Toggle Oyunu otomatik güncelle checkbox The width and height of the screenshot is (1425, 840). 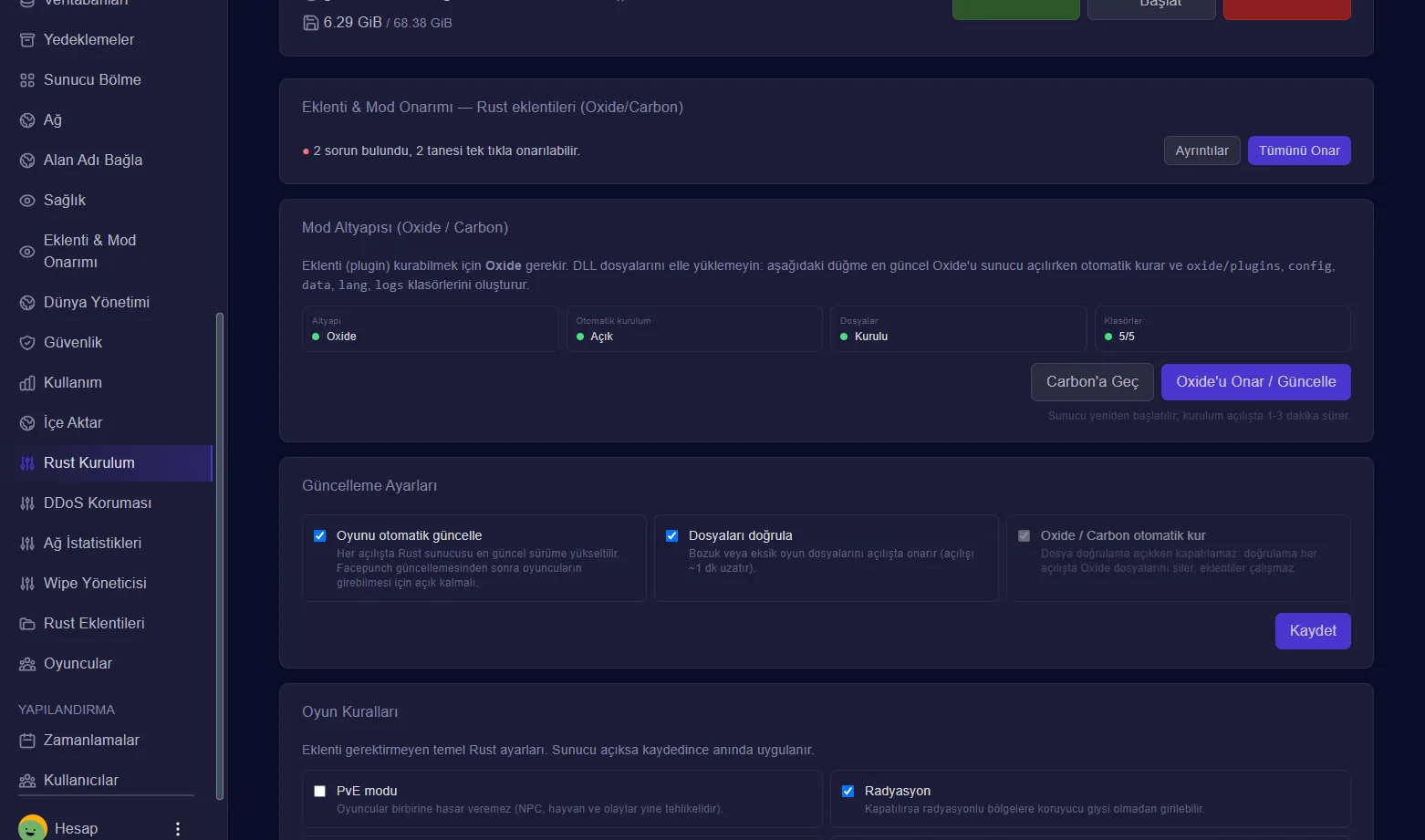point(320,536)
